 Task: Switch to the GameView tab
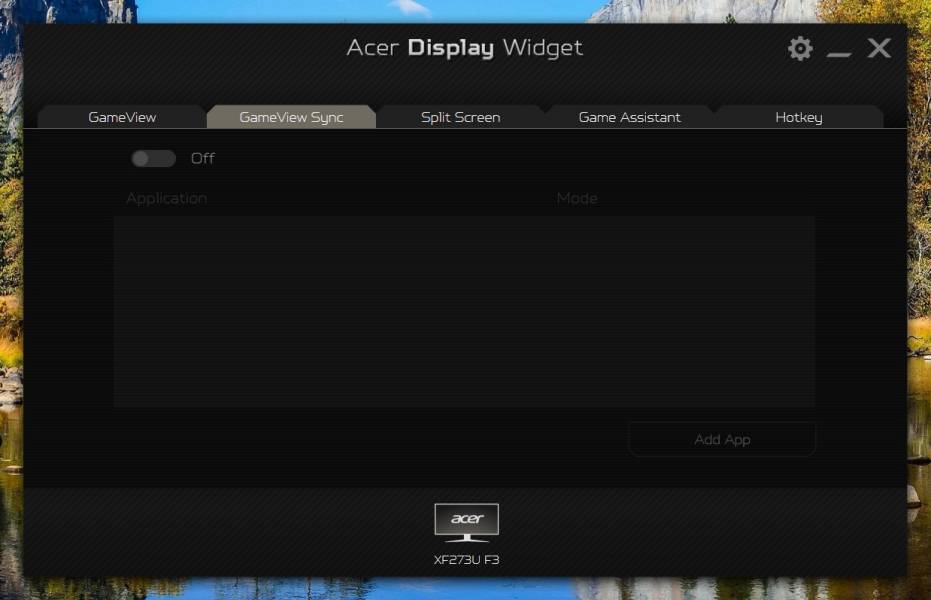click(x=123, y=117)
